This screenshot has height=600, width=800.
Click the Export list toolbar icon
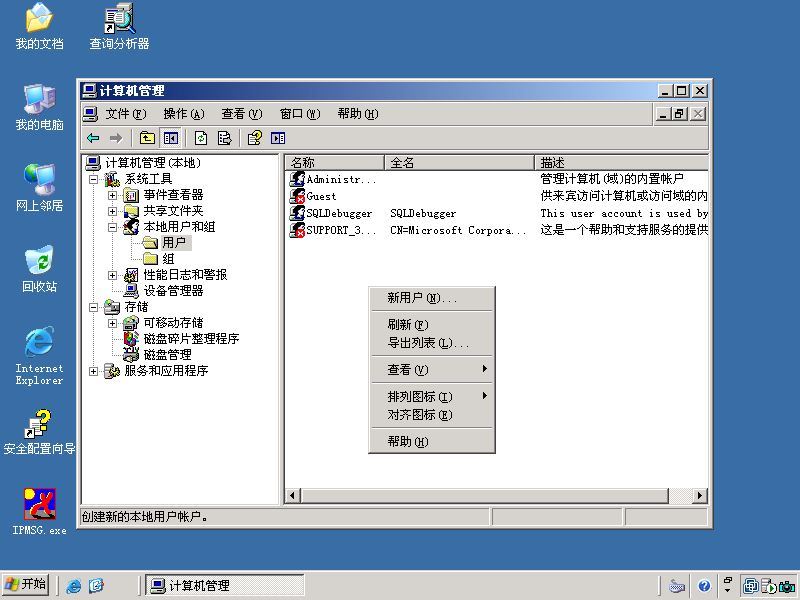coord(224,138)
